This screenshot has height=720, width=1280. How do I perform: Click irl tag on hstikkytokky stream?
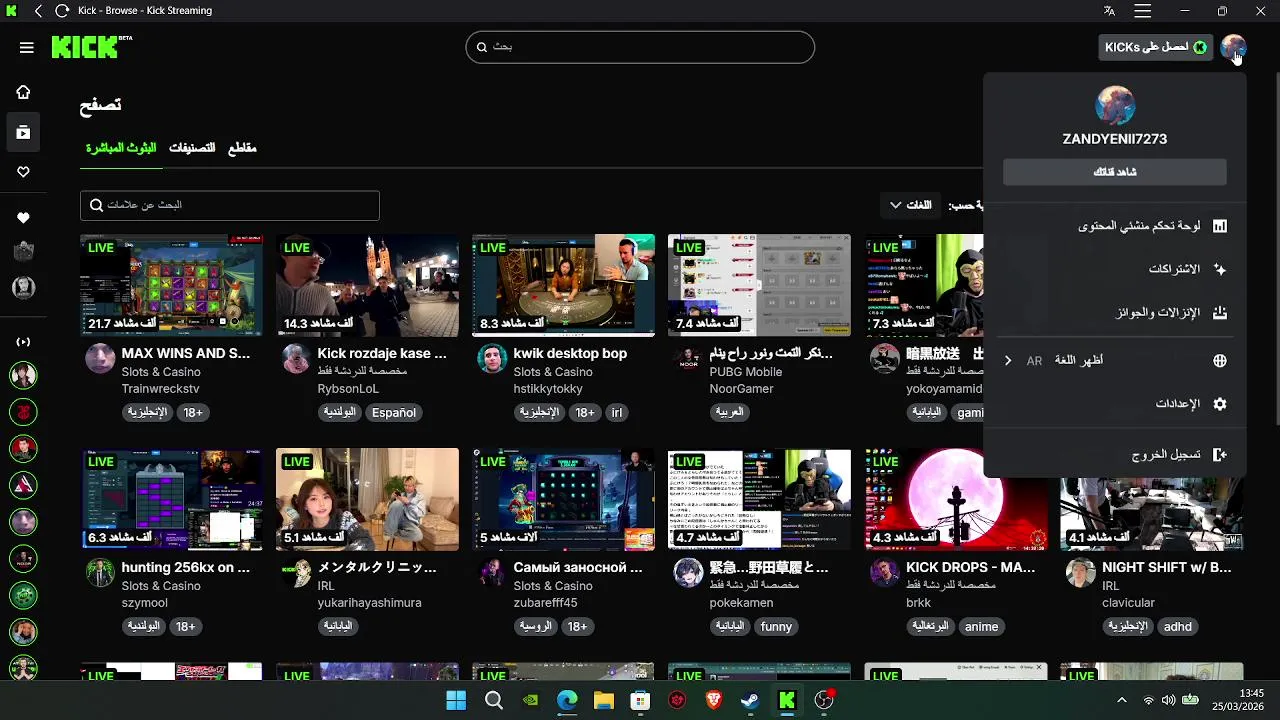tap(617, 413)
